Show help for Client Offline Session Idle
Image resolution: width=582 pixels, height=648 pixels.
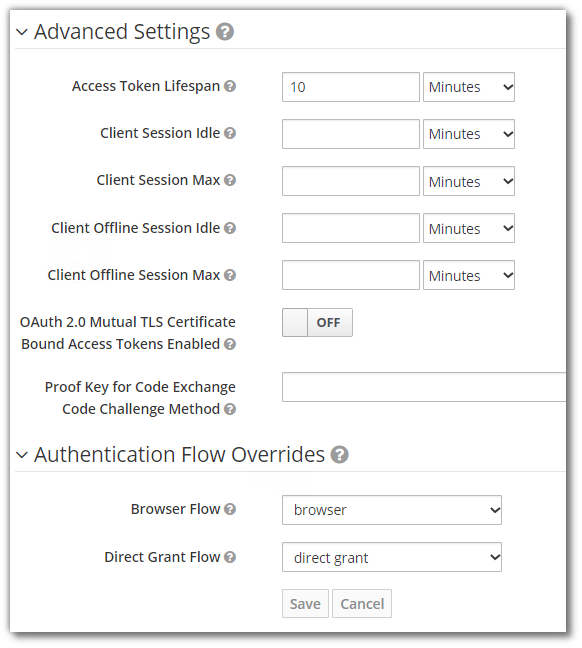pyautogui.click(x=230, y=228)
